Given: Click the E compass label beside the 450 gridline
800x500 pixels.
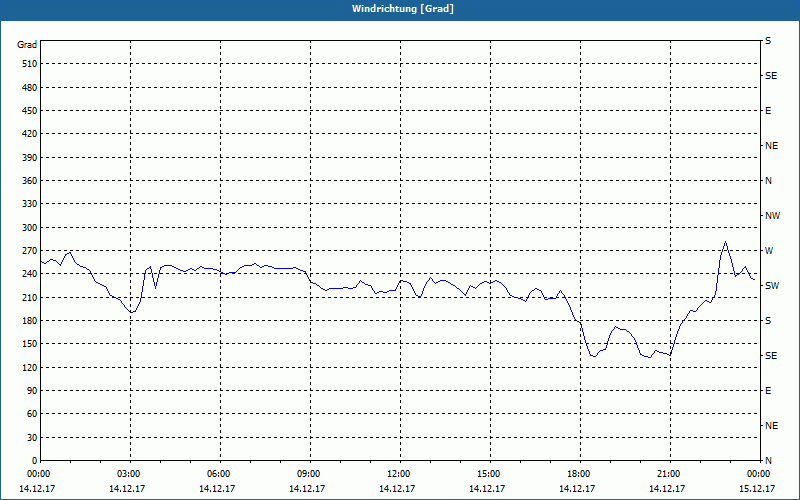Looking at the screenshot, I should pos(768,111).
